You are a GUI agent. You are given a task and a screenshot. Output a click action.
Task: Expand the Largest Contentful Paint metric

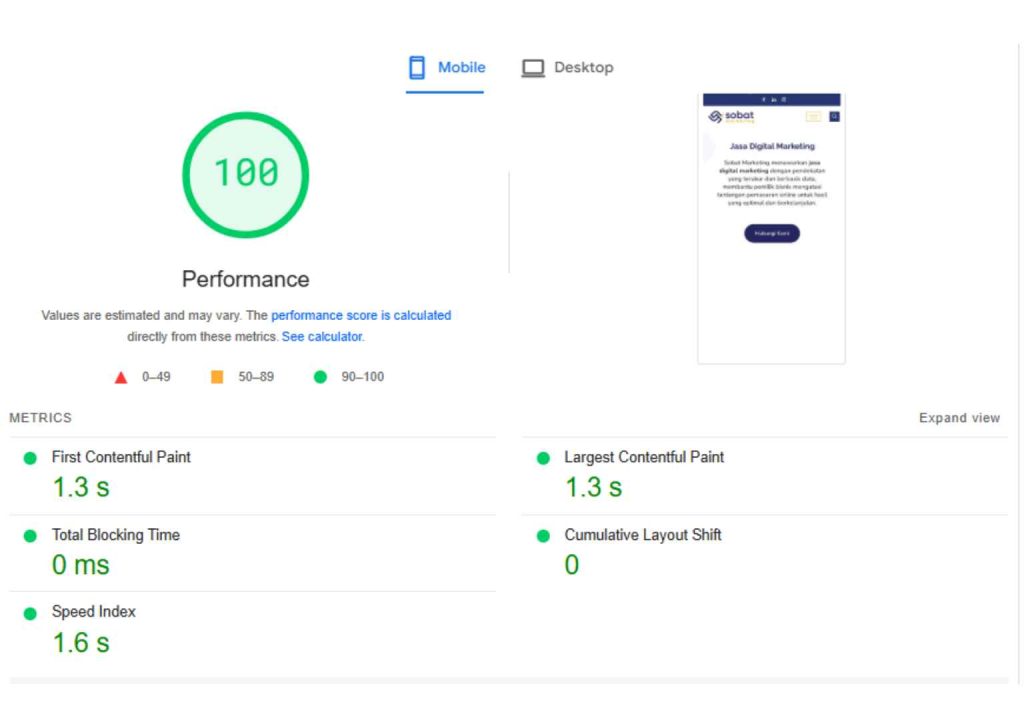point(644,457)
